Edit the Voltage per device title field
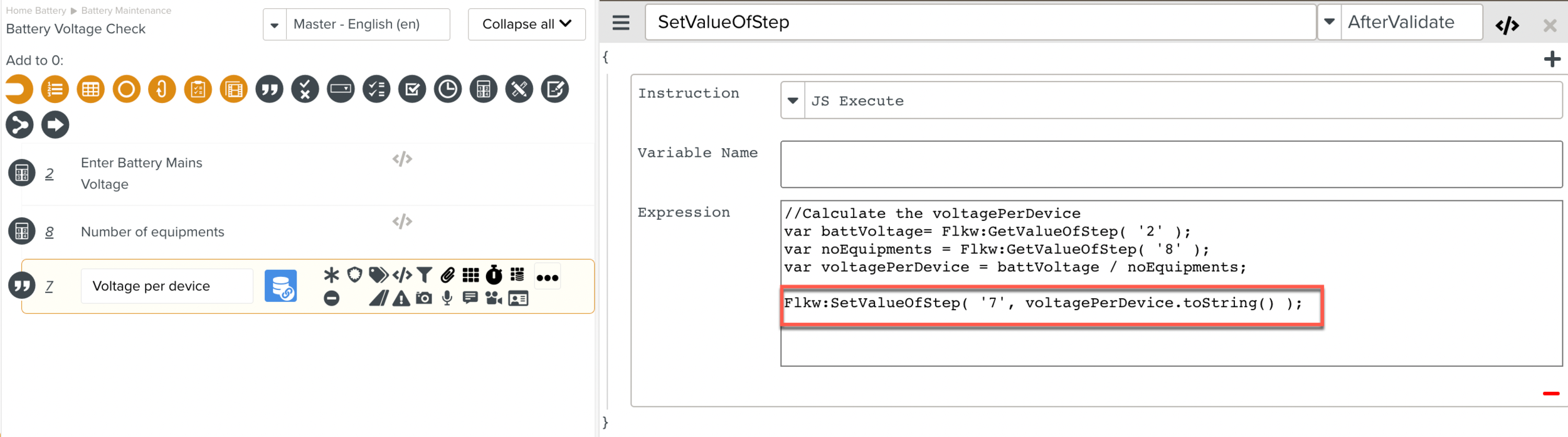Screen dimensions: 1568x437 click(167, 286)
